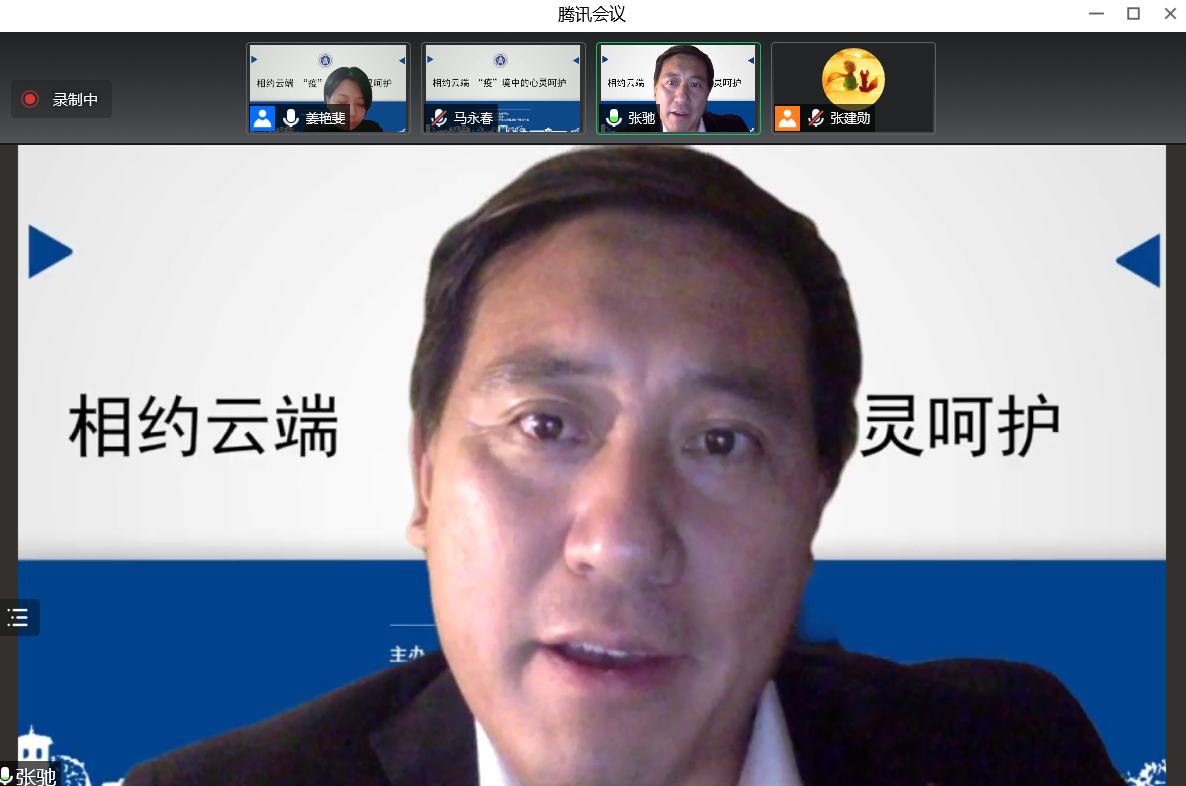Click the 张驰 name tag on main video
The image size is (1186, 786).
coord(36,776)
